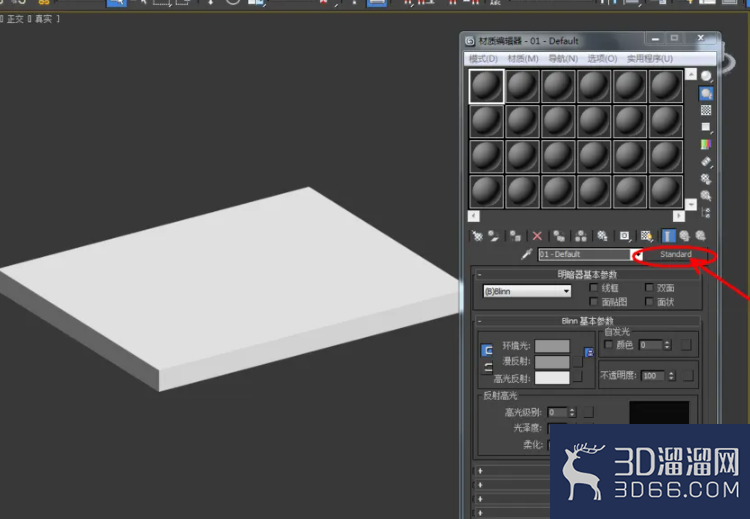Click the Make Unique icon
This screenshot has height=519, width=750.
click(581, 236)
